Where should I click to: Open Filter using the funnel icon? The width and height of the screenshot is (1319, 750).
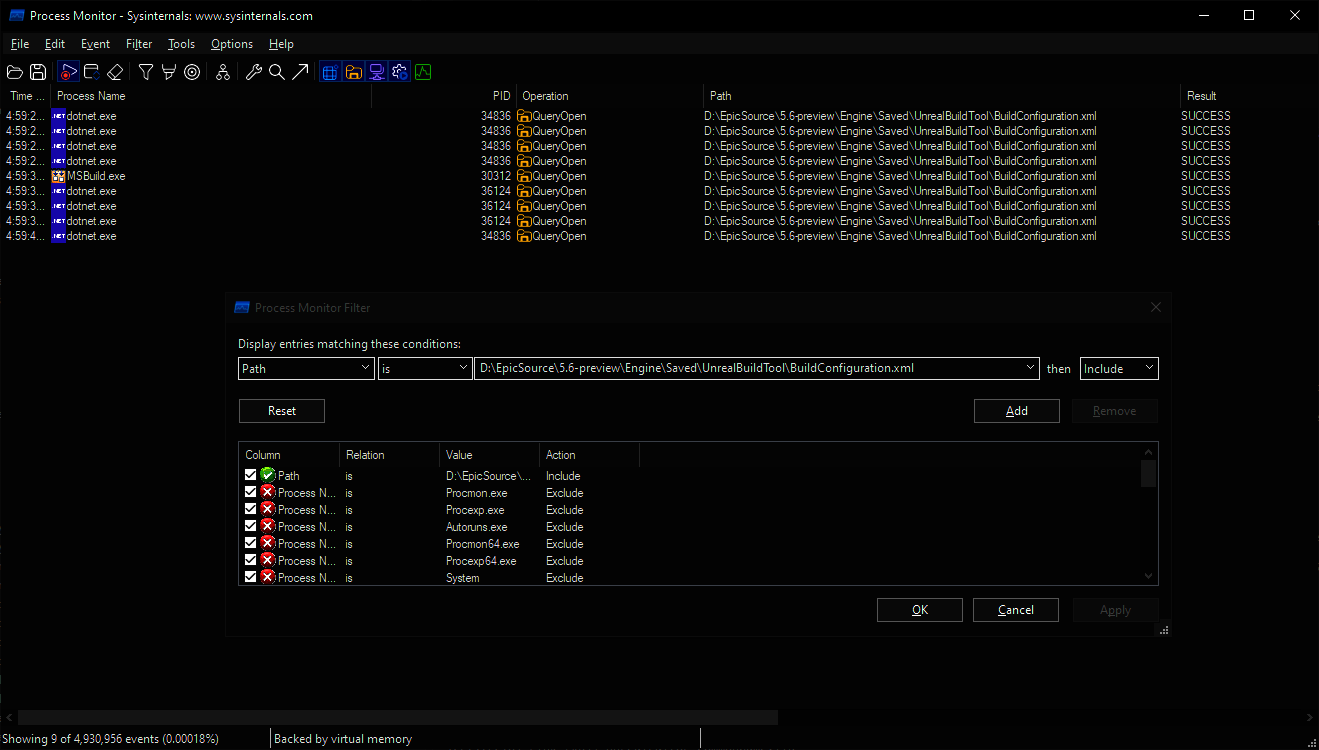[x=146, y=72]
